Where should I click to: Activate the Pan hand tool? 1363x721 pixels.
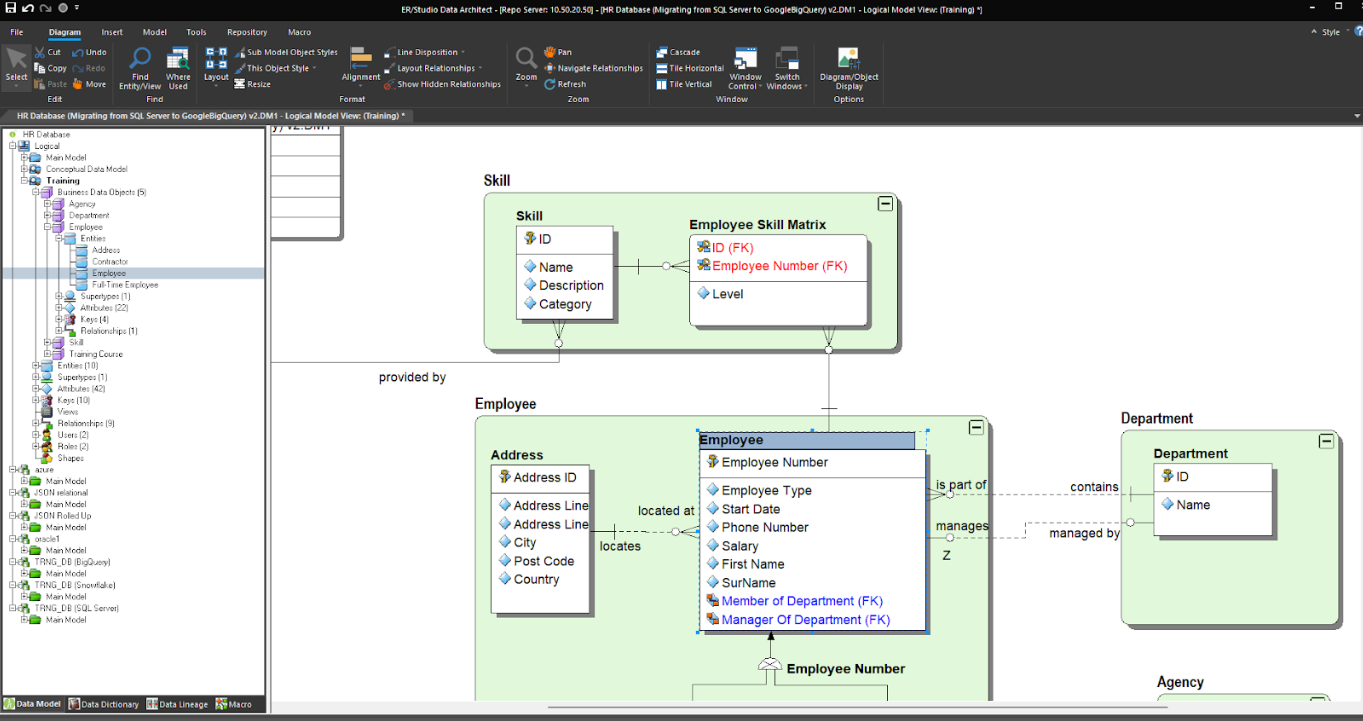pos(558,52)
